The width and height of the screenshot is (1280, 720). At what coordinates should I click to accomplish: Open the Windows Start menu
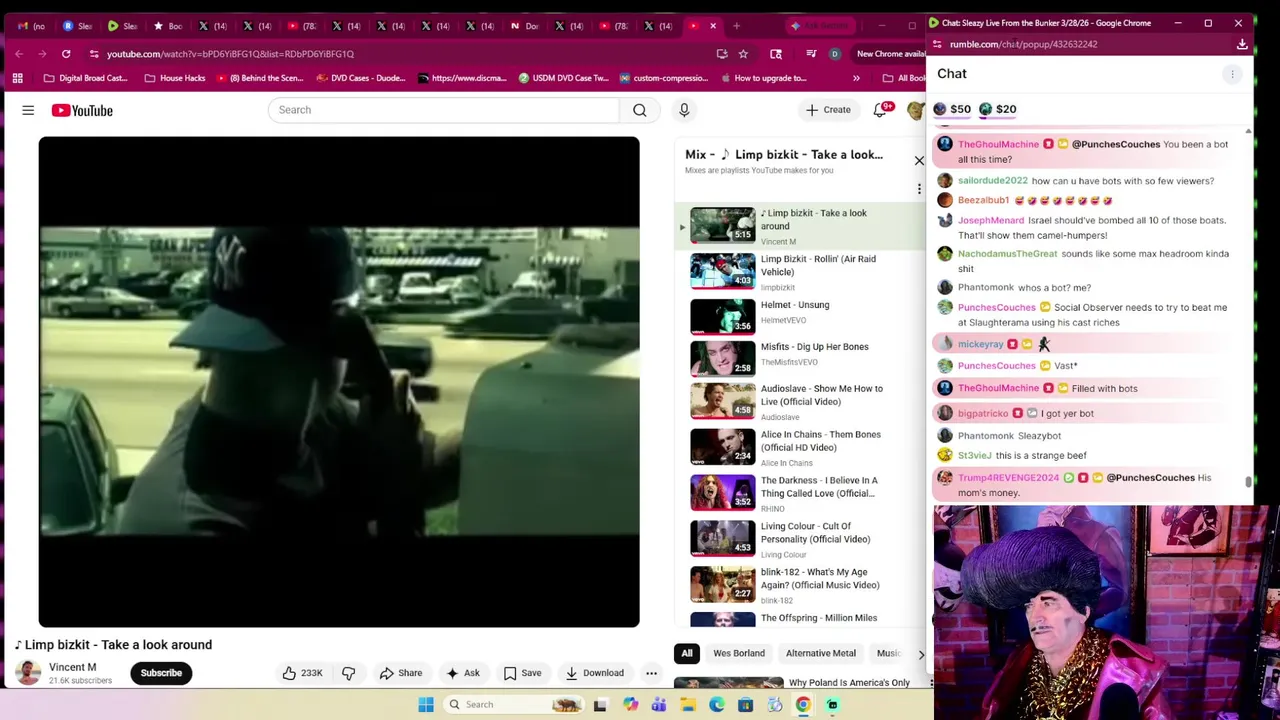click(x=426, y=705)
